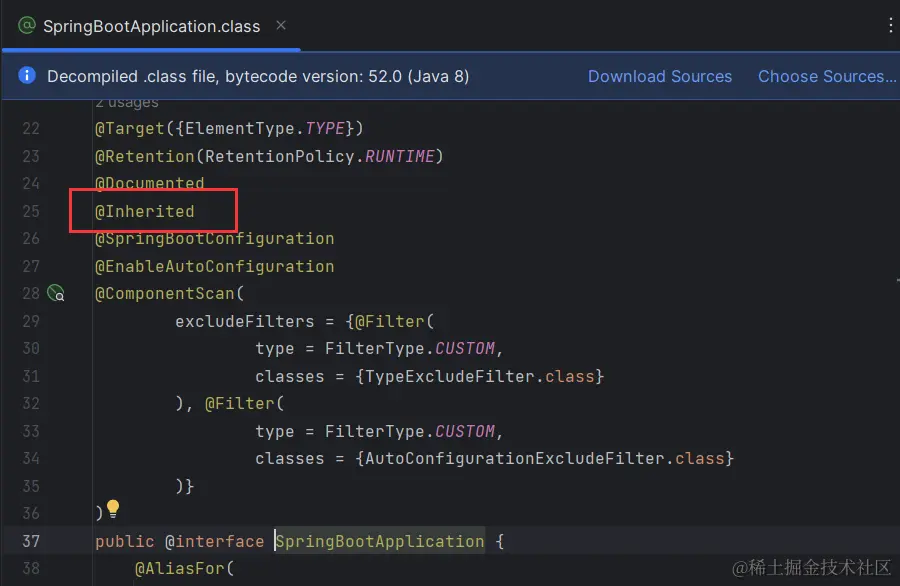The image size is (900, 586).
Task: Click the @Retention annotation on line 23
Action: point(145,156)
